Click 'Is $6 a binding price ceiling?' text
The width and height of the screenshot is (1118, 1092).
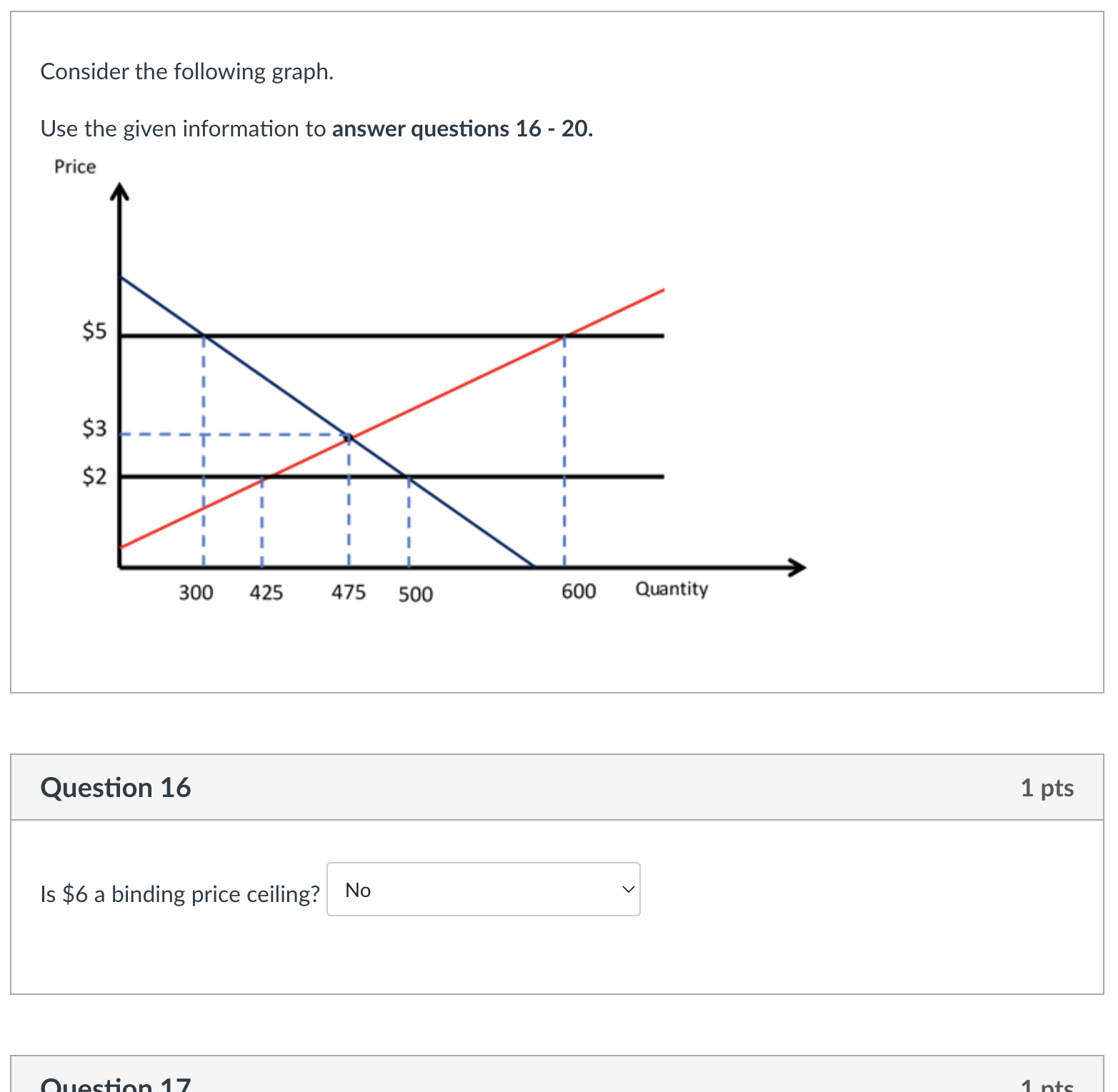click(x=179, y=893)
